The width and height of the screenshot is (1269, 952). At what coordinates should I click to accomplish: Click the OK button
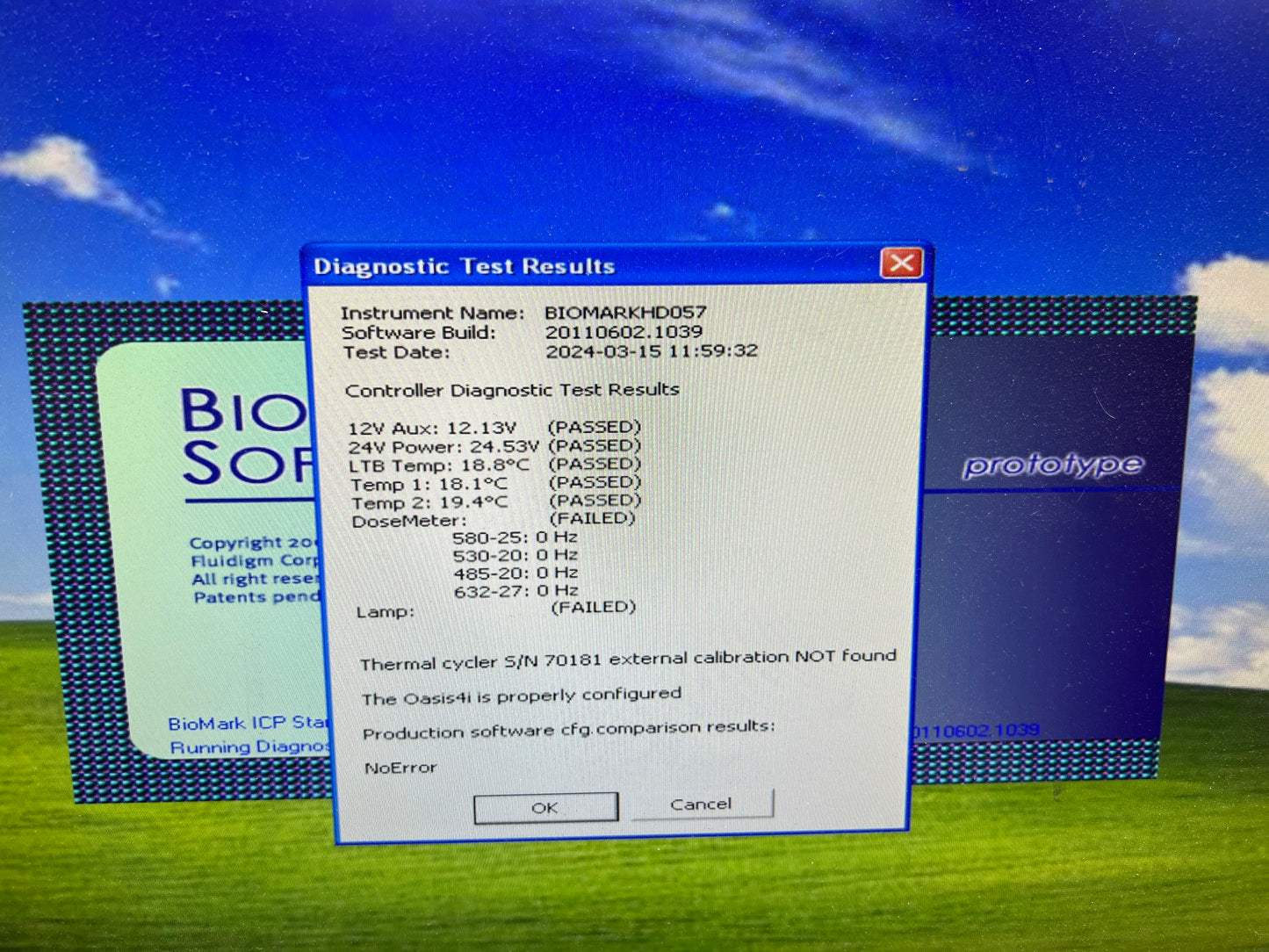(x=544, y=807)
